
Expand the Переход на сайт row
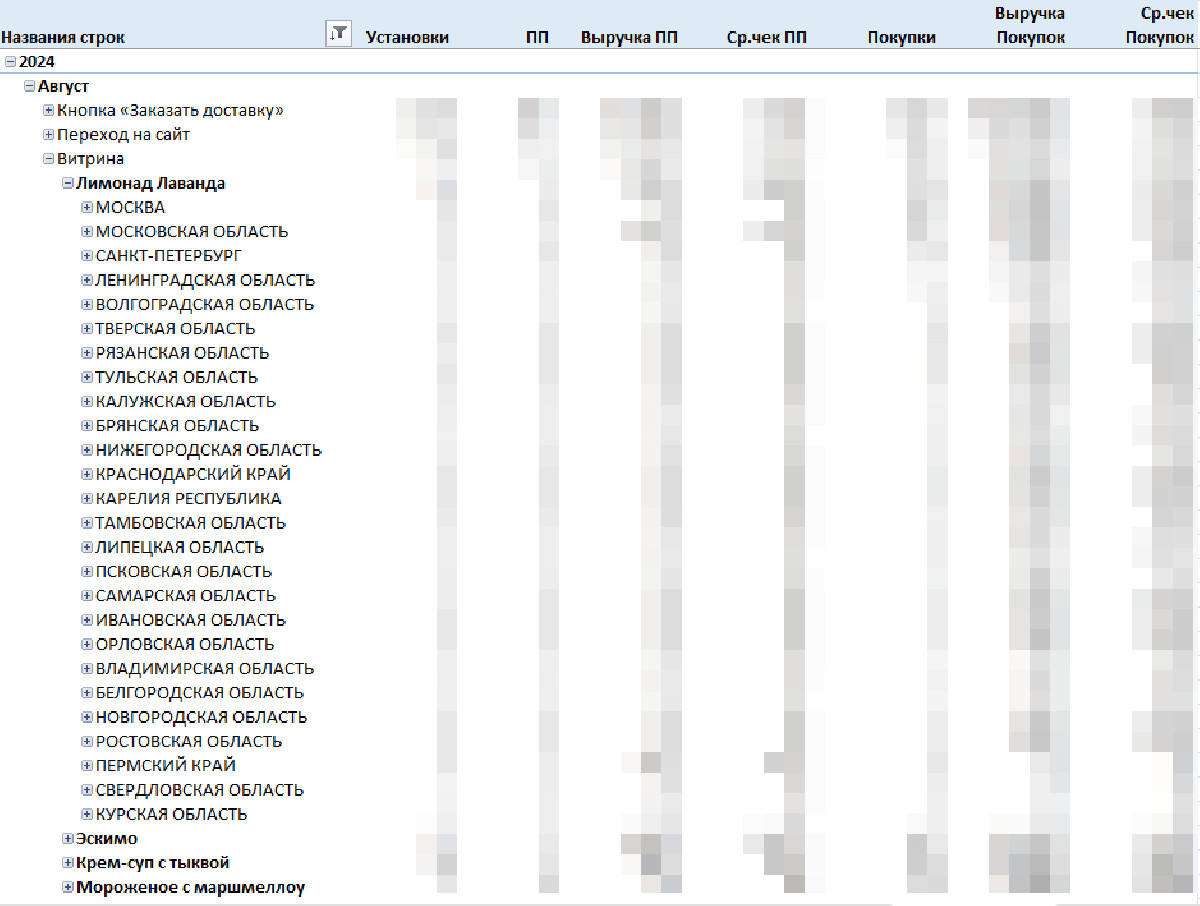pyautogui.click(x=48, y=134)
